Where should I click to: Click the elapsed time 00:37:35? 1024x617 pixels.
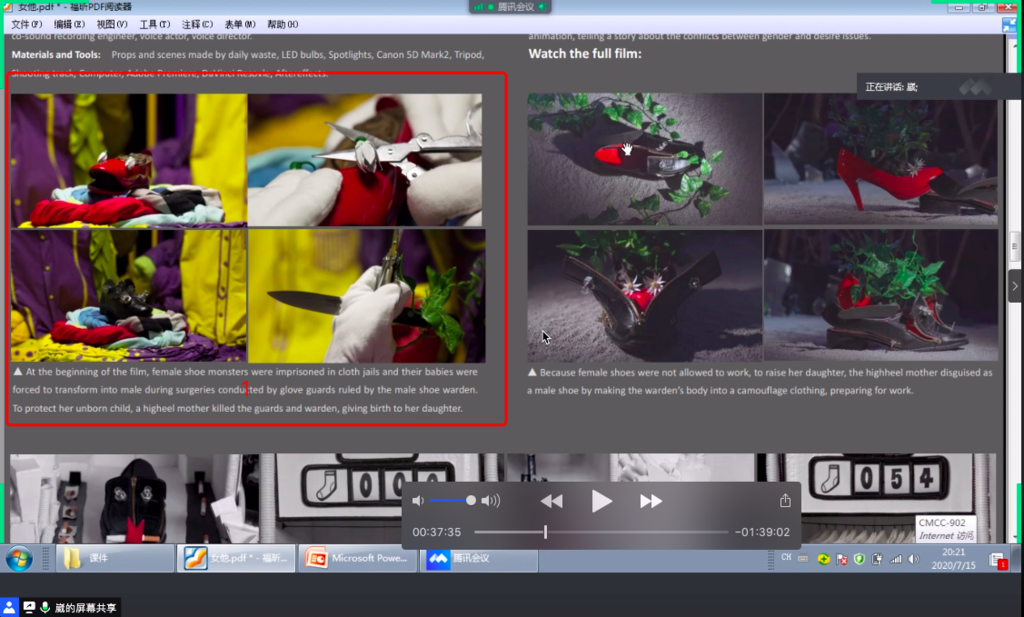tap(436, 532)
